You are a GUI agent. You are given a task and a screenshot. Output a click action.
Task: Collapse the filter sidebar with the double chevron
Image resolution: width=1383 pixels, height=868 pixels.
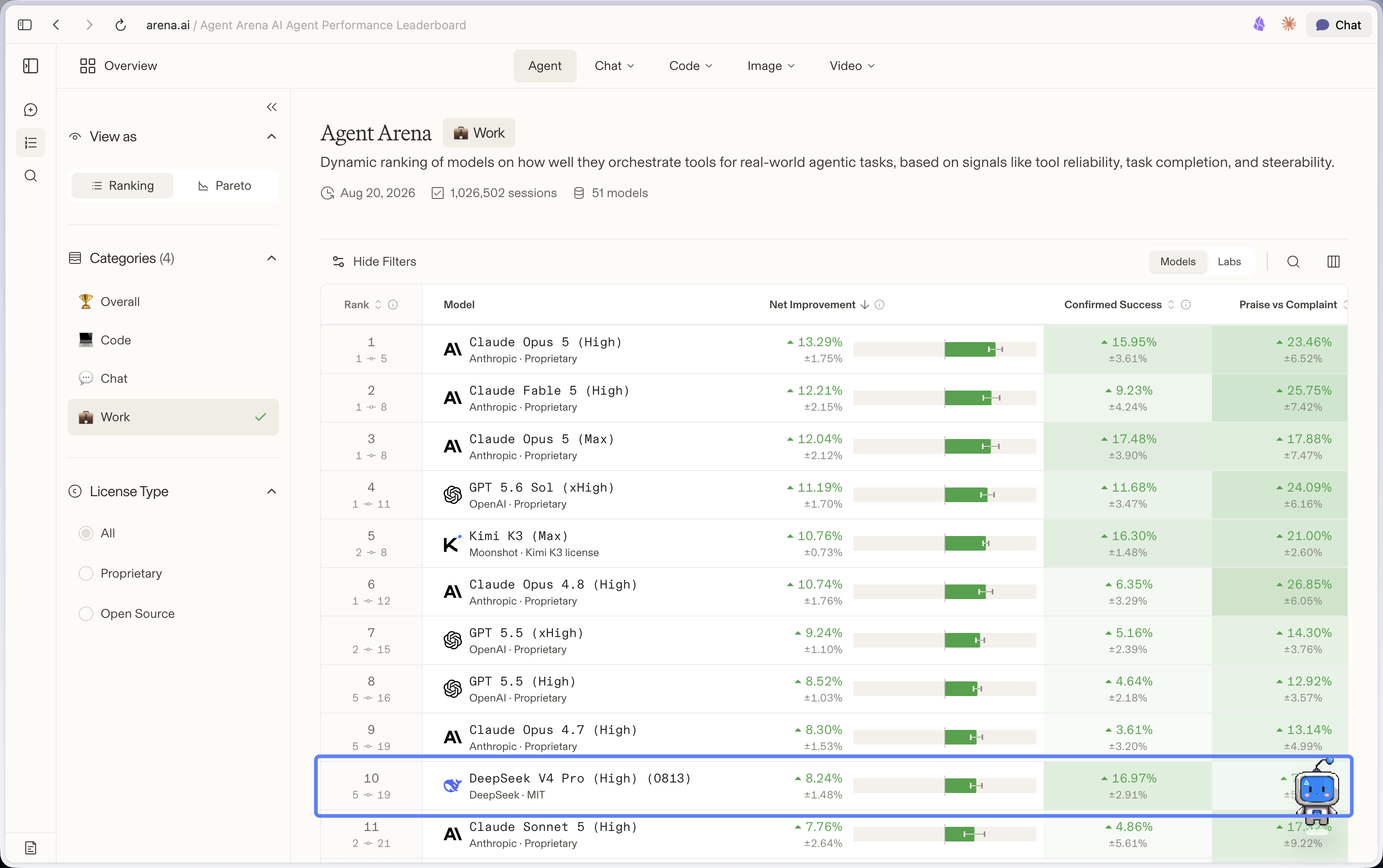click(272, 107)
